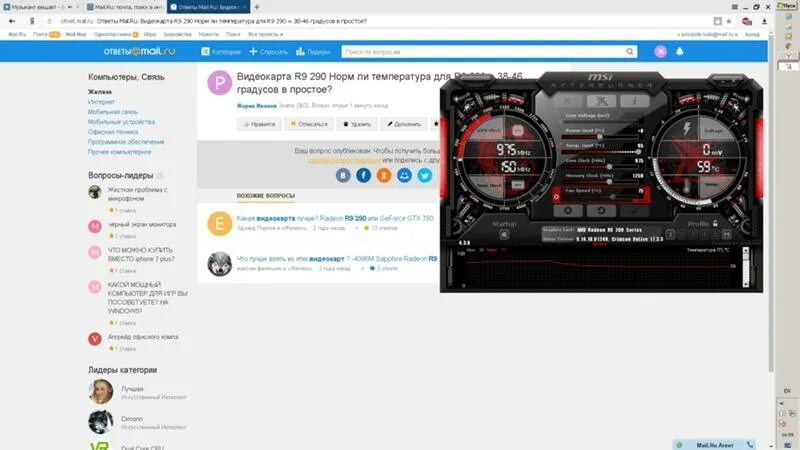Select profile slot 1 in Afterburner

click(670, 234)
